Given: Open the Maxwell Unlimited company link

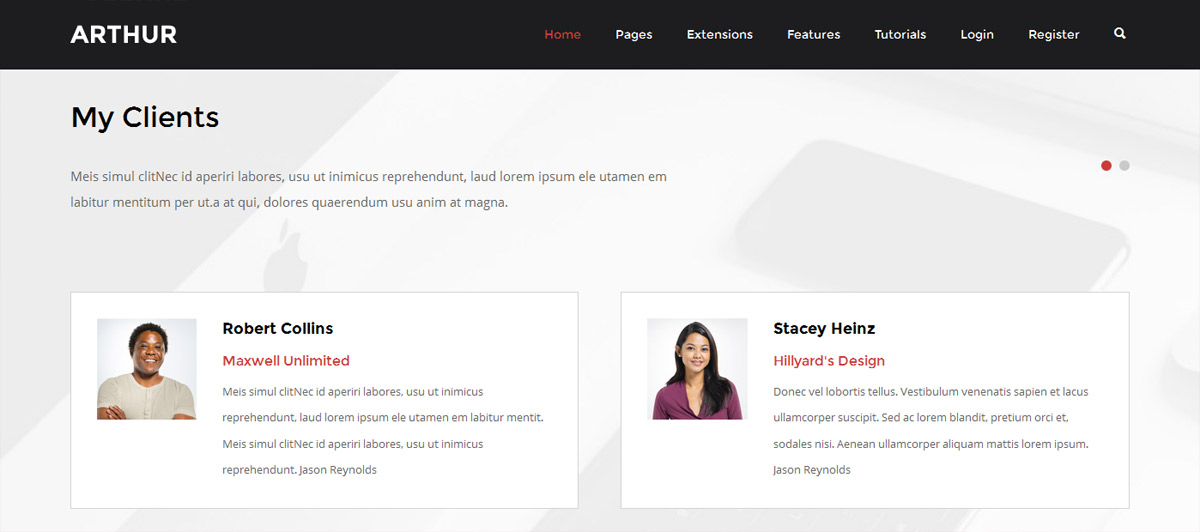Looking at the screenshot, I should pyautogui.click(x=286, y=361).
